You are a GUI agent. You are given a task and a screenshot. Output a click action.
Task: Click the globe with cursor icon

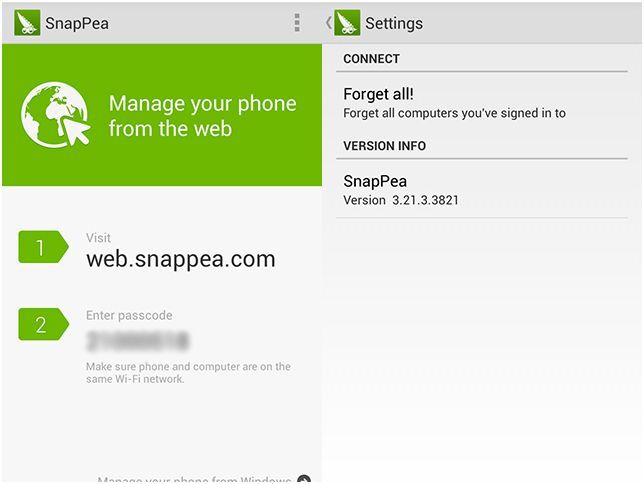(54, 116)
